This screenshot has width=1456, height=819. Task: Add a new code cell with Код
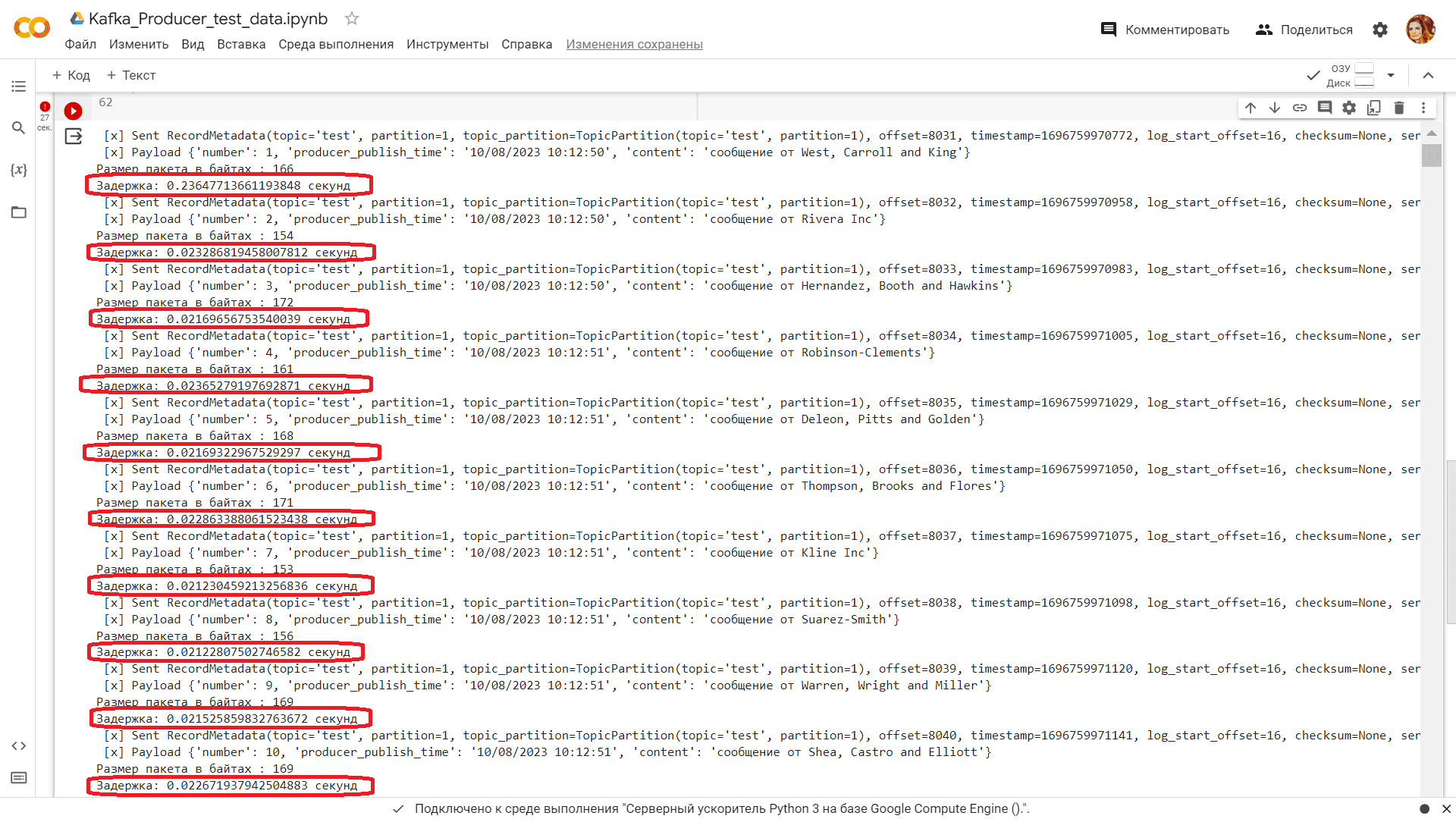71,75
